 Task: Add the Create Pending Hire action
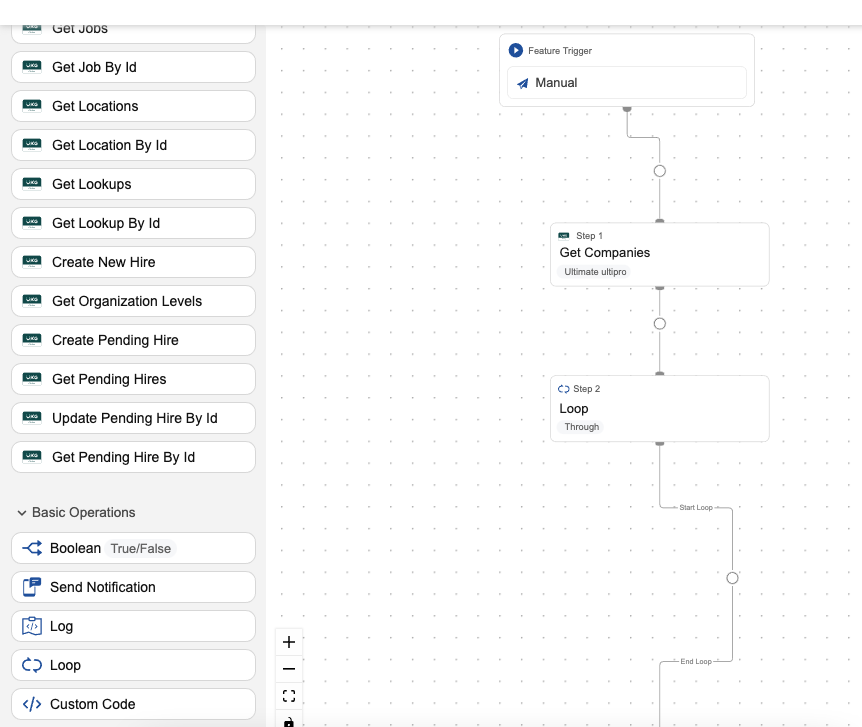pos(134,340)
